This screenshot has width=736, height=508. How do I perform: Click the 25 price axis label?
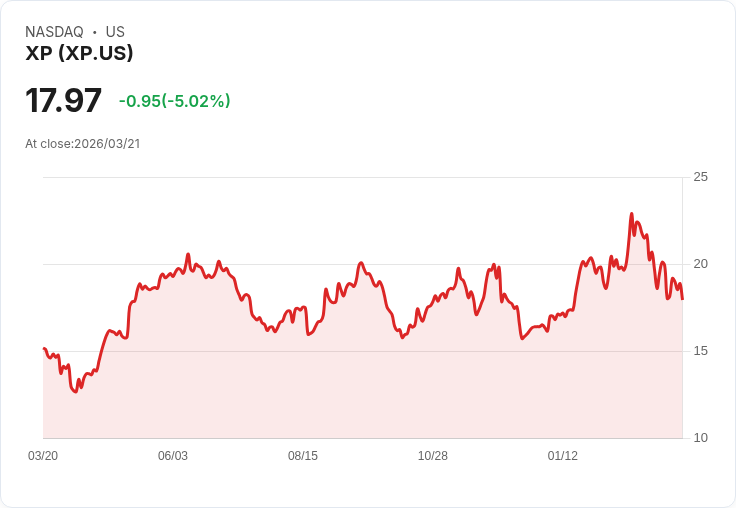pos(700,177)
